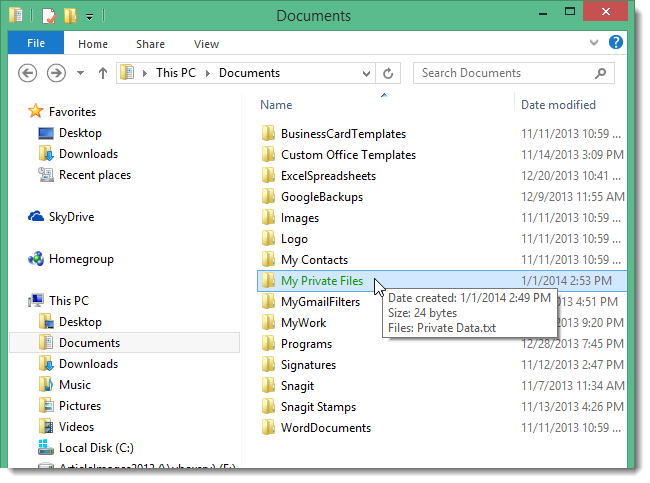Click the My Contacts folder icon
Screen dimensions: 650x483
pos(268,260)
